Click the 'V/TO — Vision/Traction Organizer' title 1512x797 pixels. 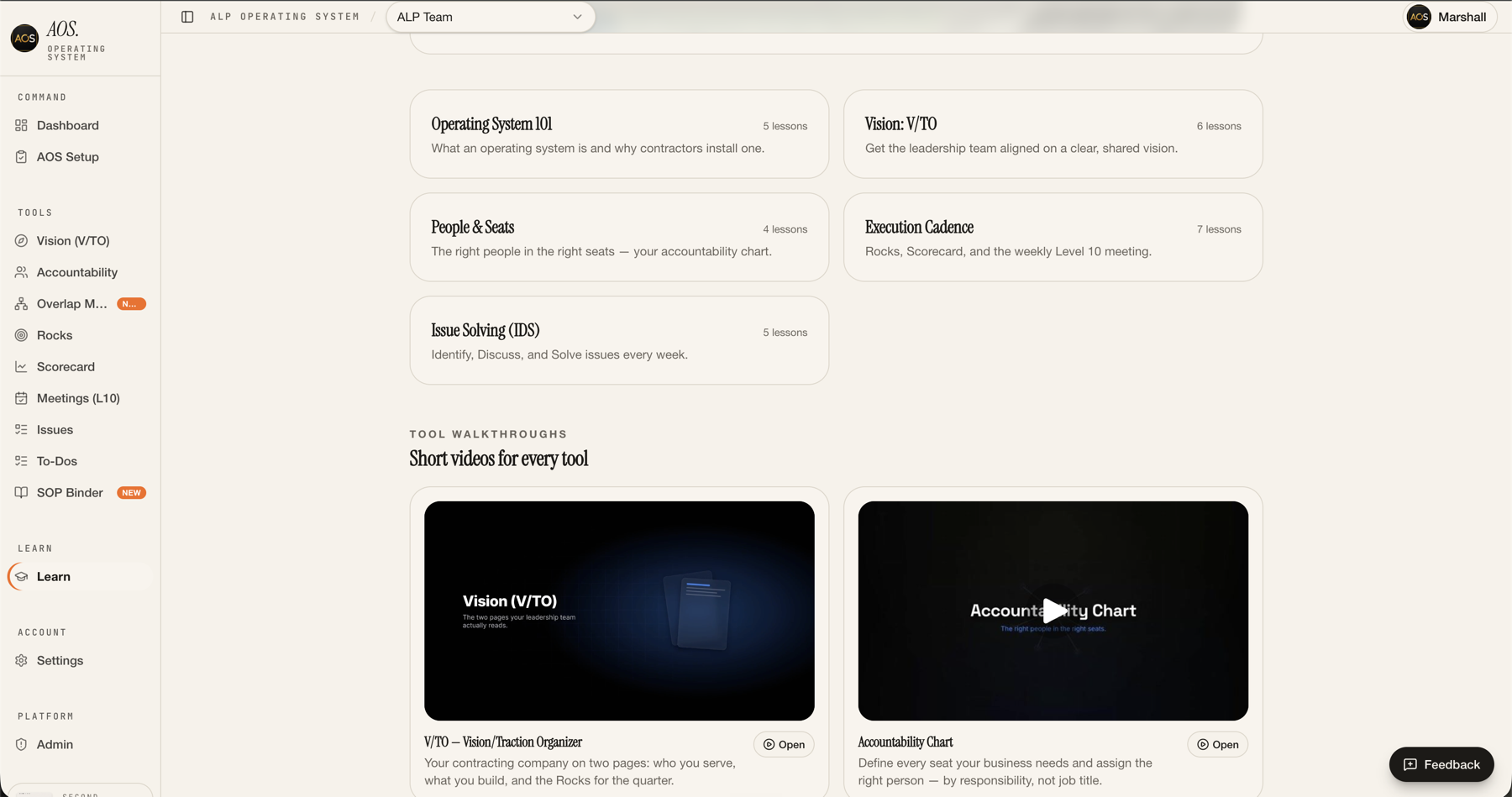(x=503, y=742)
